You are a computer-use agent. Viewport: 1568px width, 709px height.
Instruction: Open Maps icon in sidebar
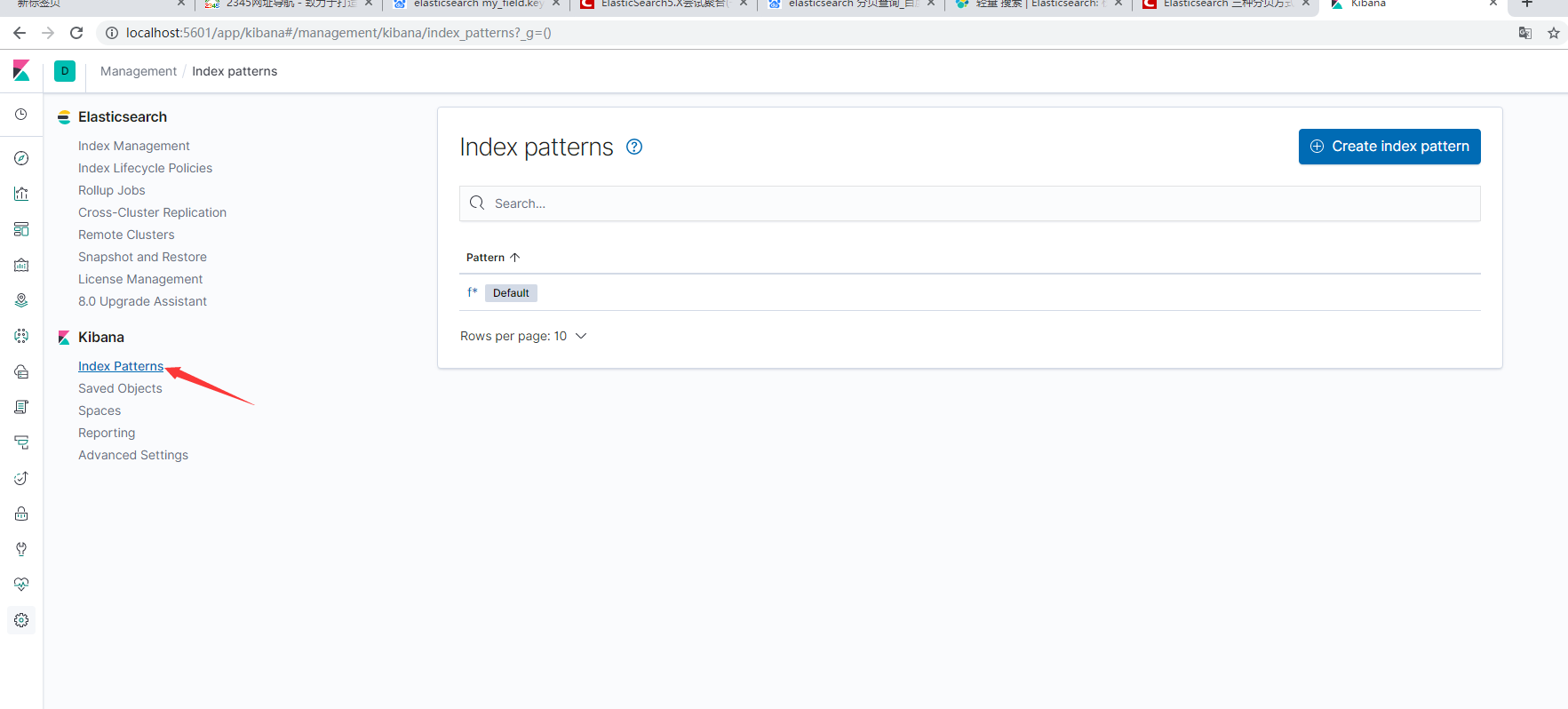click(x=21, y=300)
